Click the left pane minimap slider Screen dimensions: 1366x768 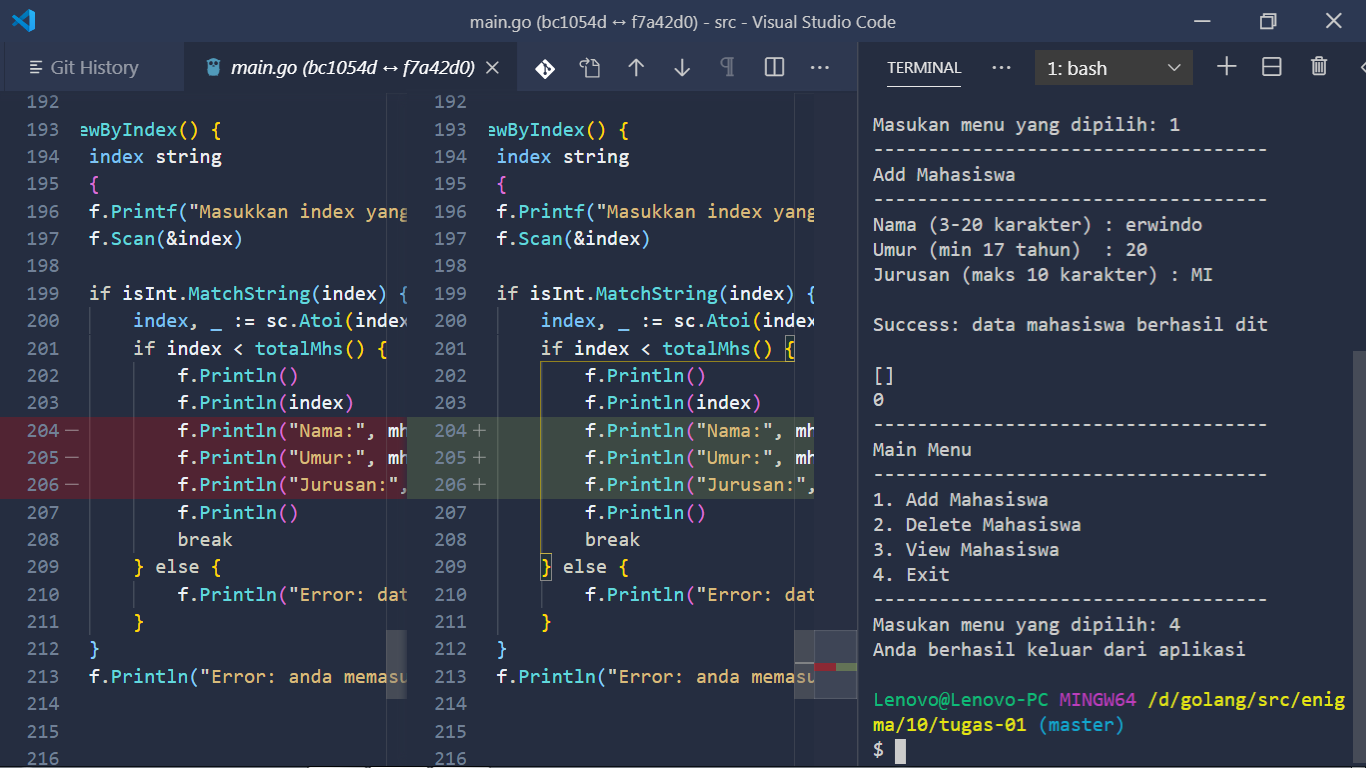(397, 664)
